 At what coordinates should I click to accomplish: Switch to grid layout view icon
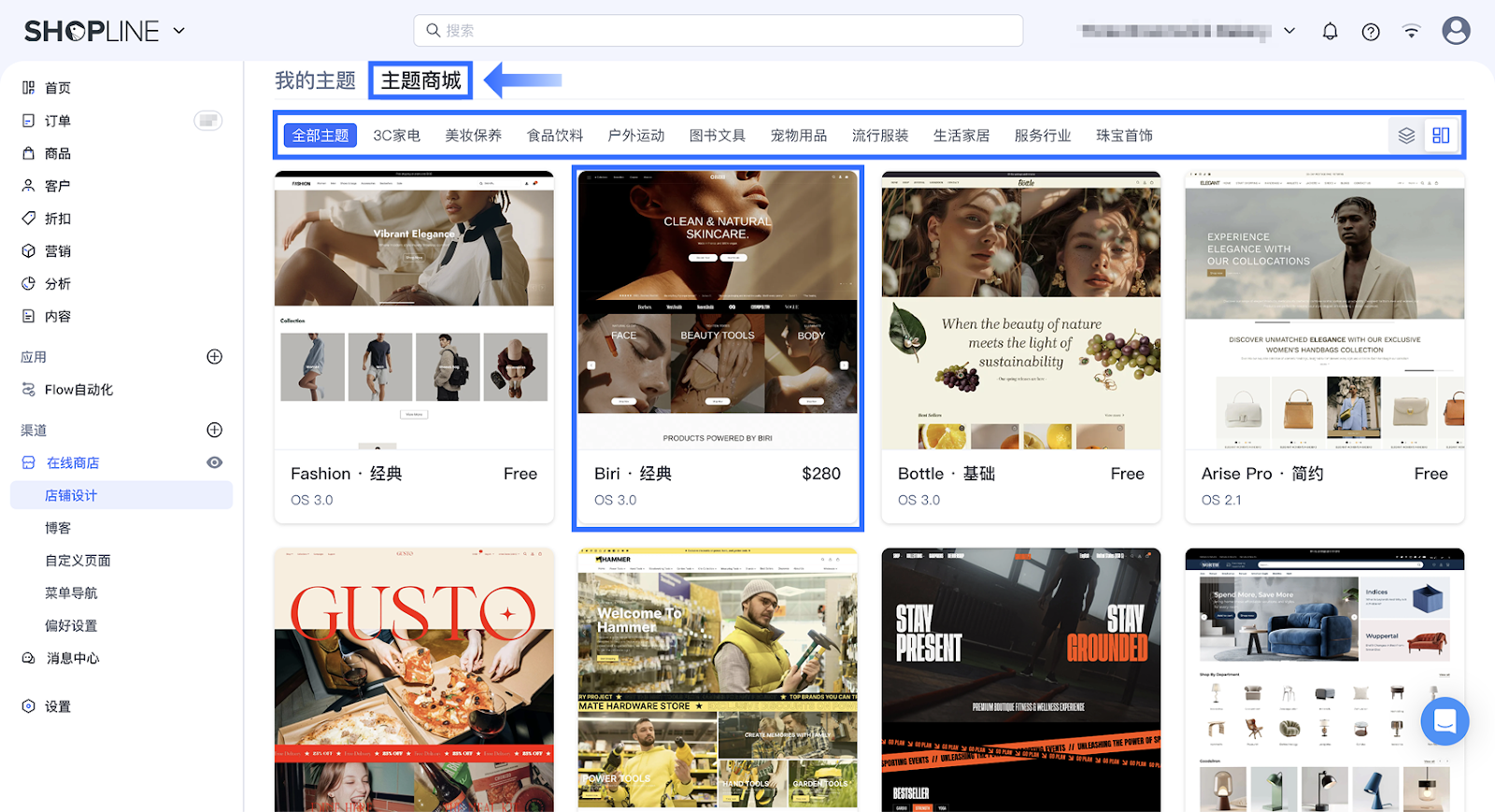1441,135
